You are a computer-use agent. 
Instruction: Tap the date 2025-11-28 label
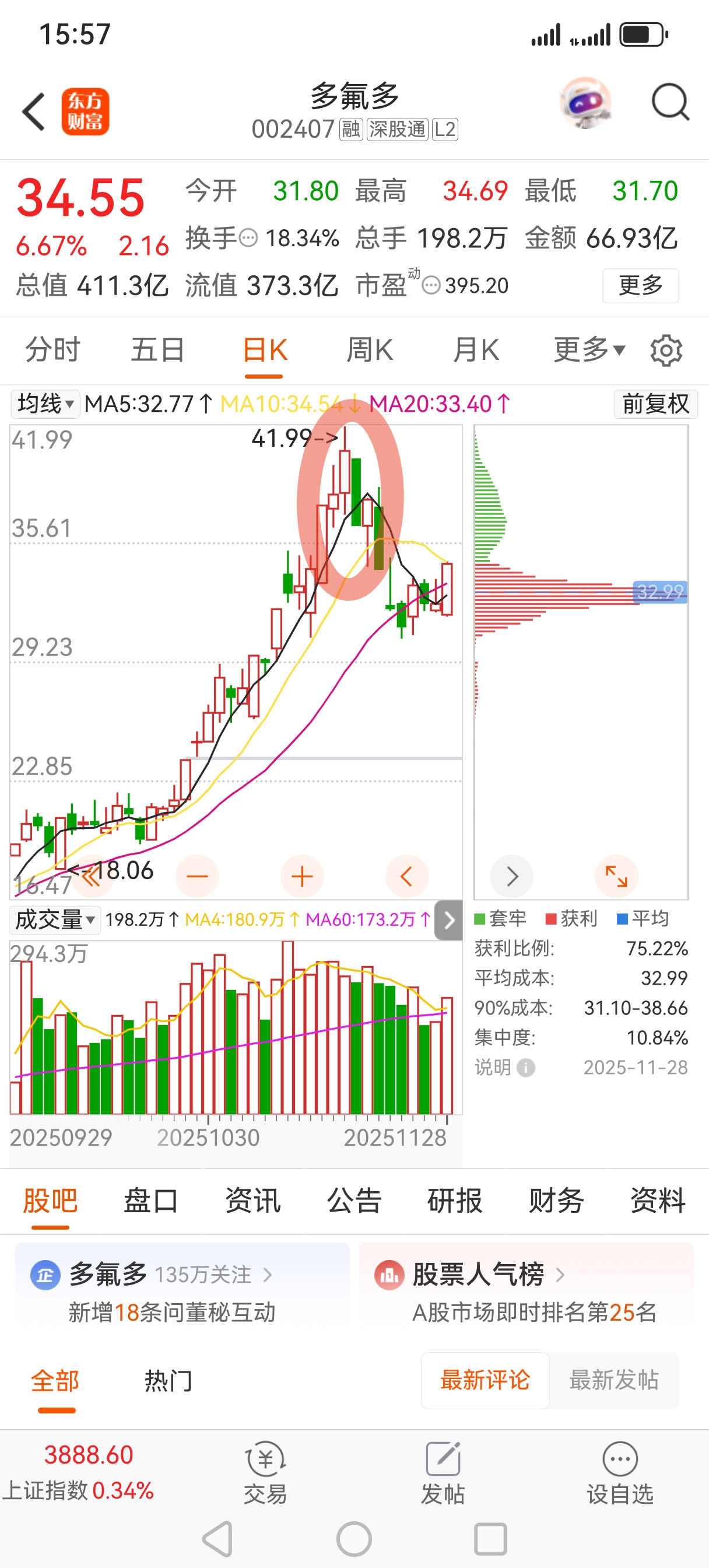coord(636,1067)
